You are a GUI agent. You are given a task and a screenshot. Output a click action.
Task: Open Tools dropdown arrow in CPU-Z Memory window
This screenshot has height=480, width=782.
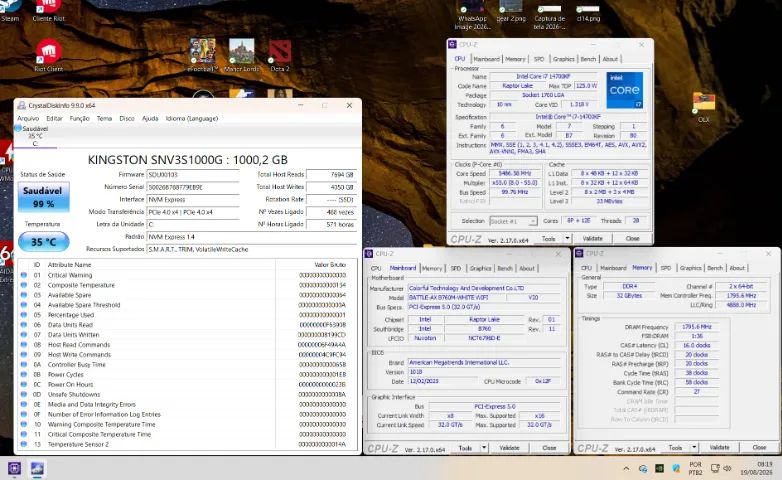[694, 448]
